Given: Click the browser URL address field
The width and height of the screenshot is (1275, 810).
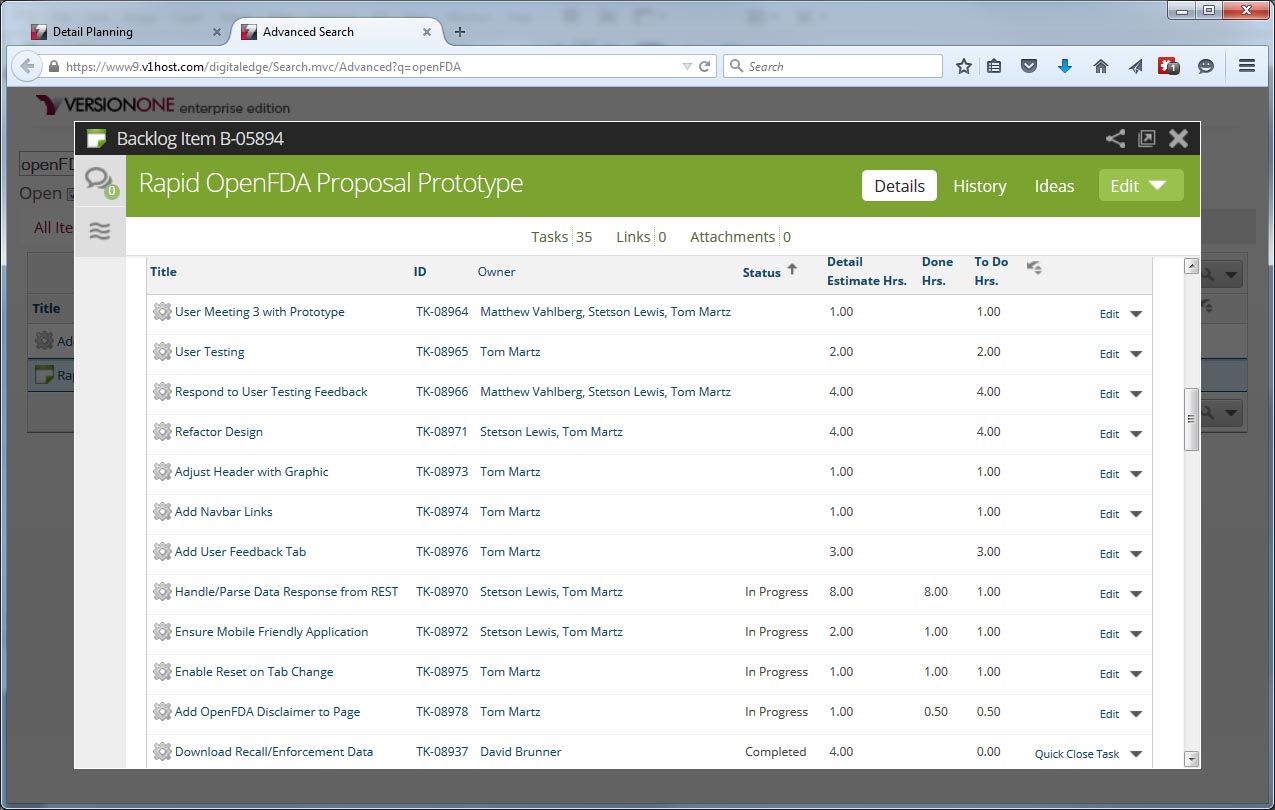Looking at the screenshot, I should [x=372, y=66].
